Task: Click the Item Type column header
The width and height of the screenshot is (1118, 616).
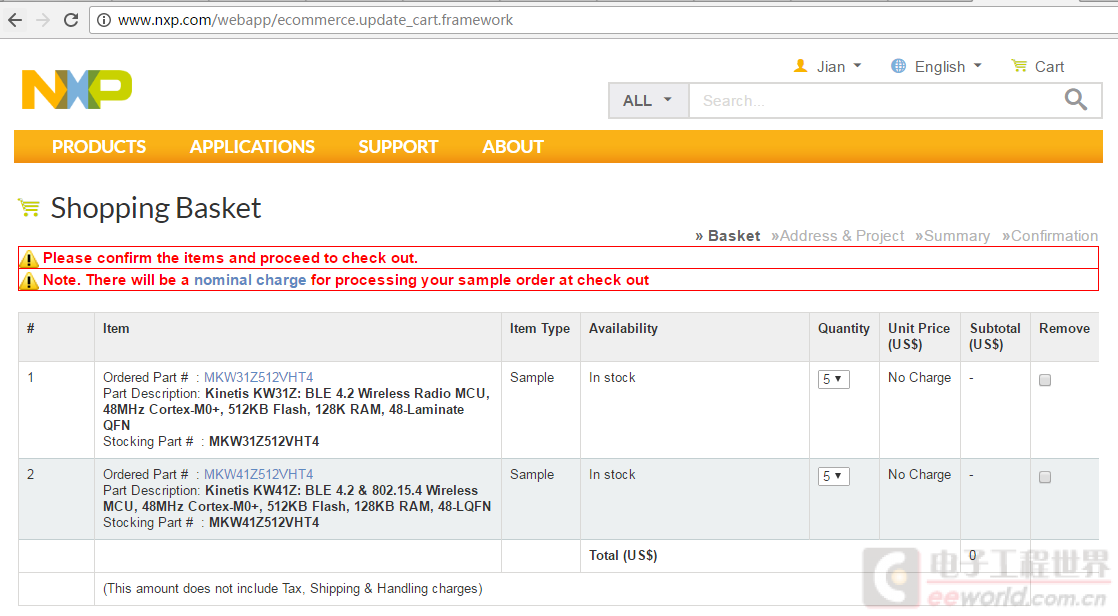Action: tap(540, 329)
